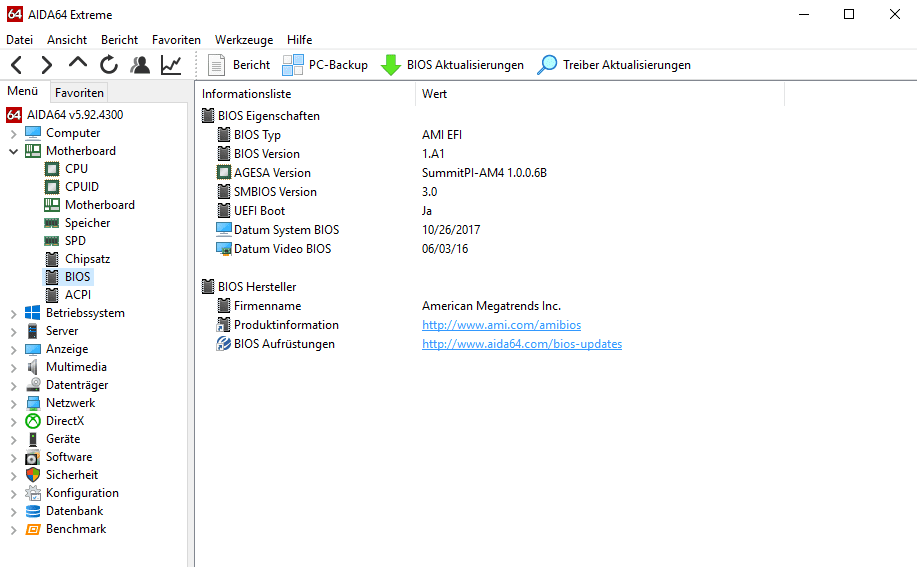Expand the DirectX tree node
Viewport: 917px width, 567px height.
click(x=13, y=422)
